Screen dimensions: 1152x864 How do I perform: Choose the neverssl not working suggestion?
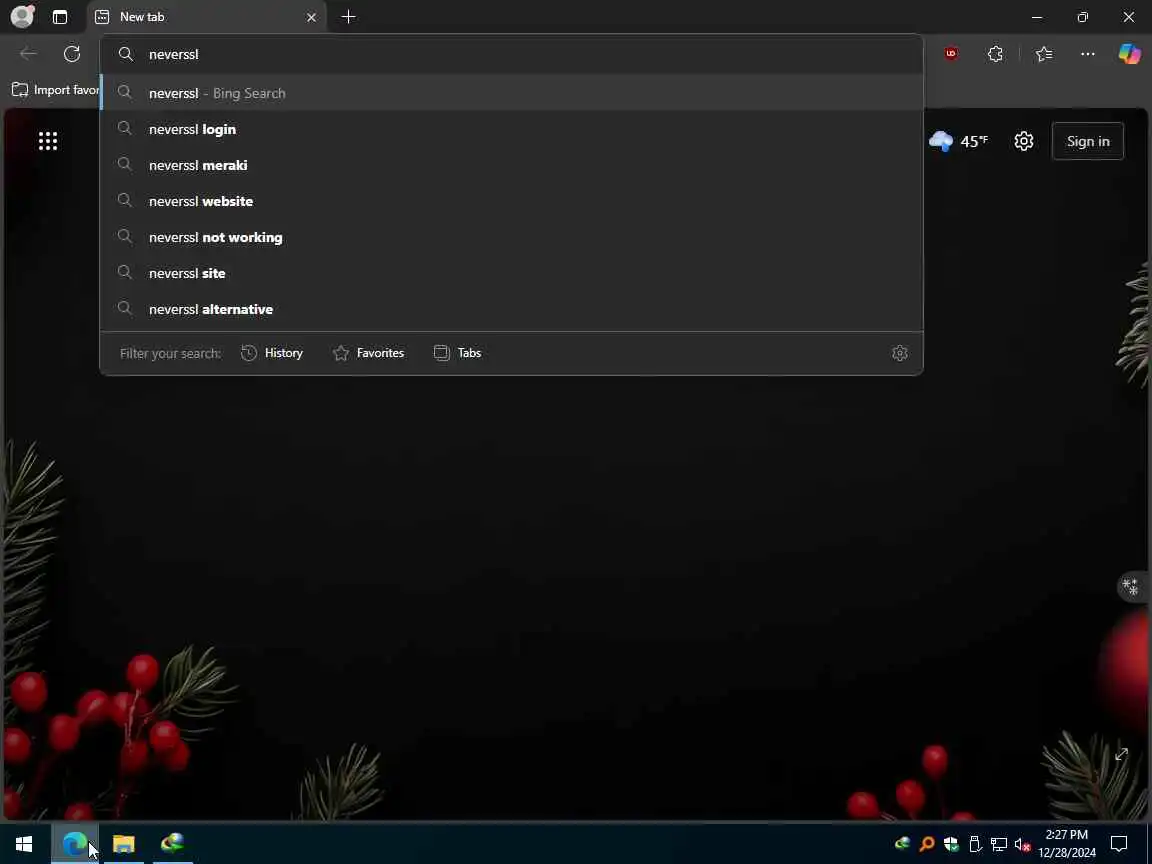(511, 237)
